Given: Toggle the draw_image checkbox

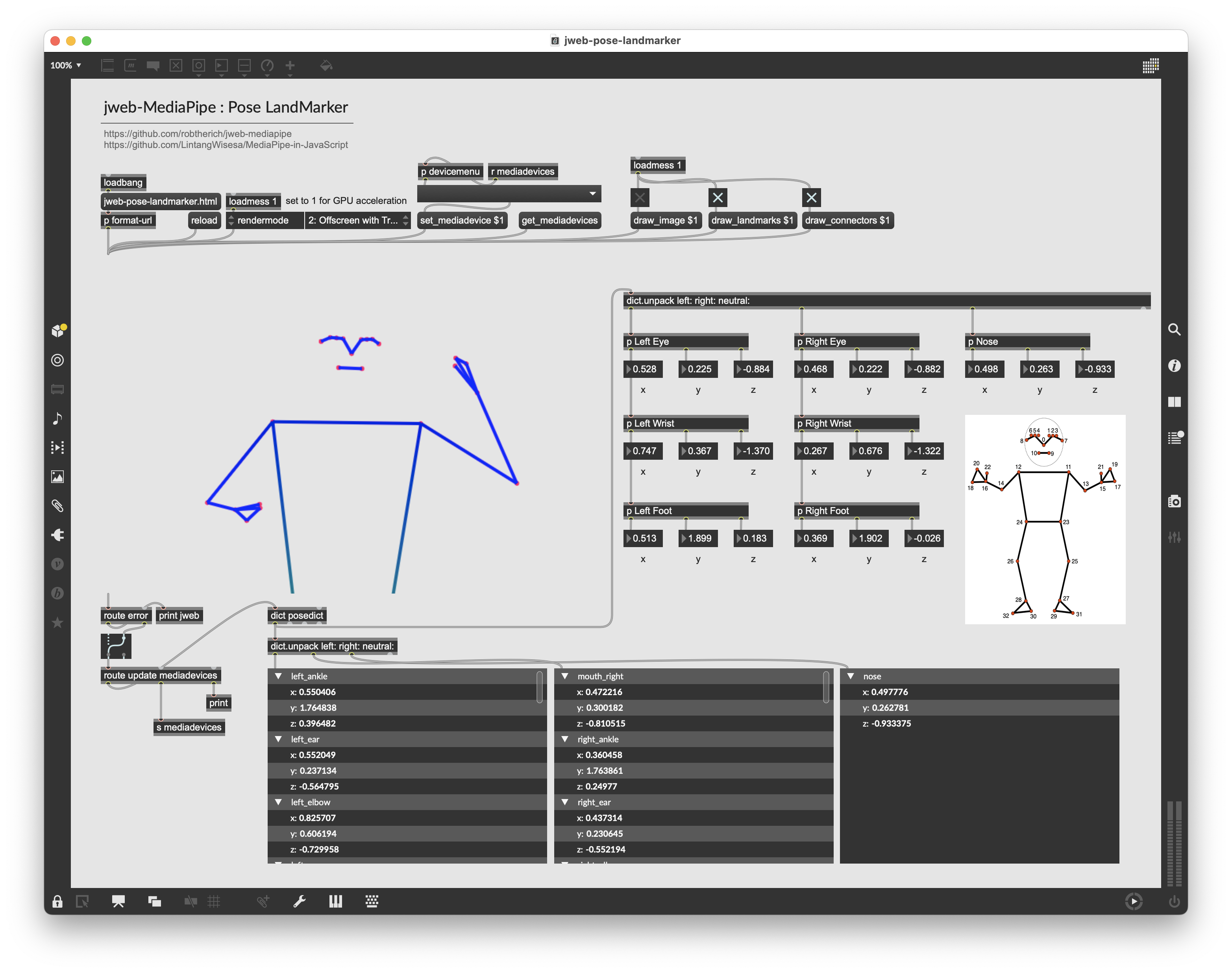Looking at the screenshot, I should tap(640, 198).
